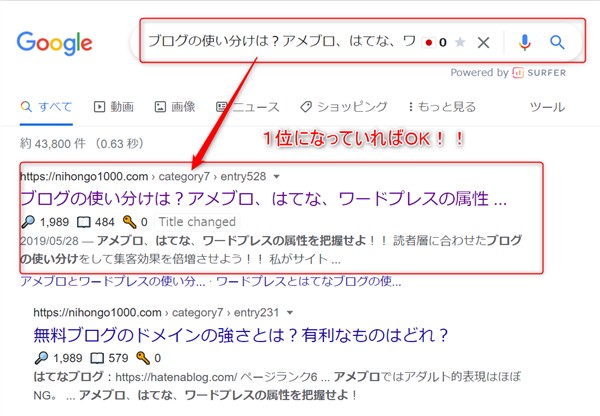Open the ツール options
This screenshot has width=600, height=416.
547,107
